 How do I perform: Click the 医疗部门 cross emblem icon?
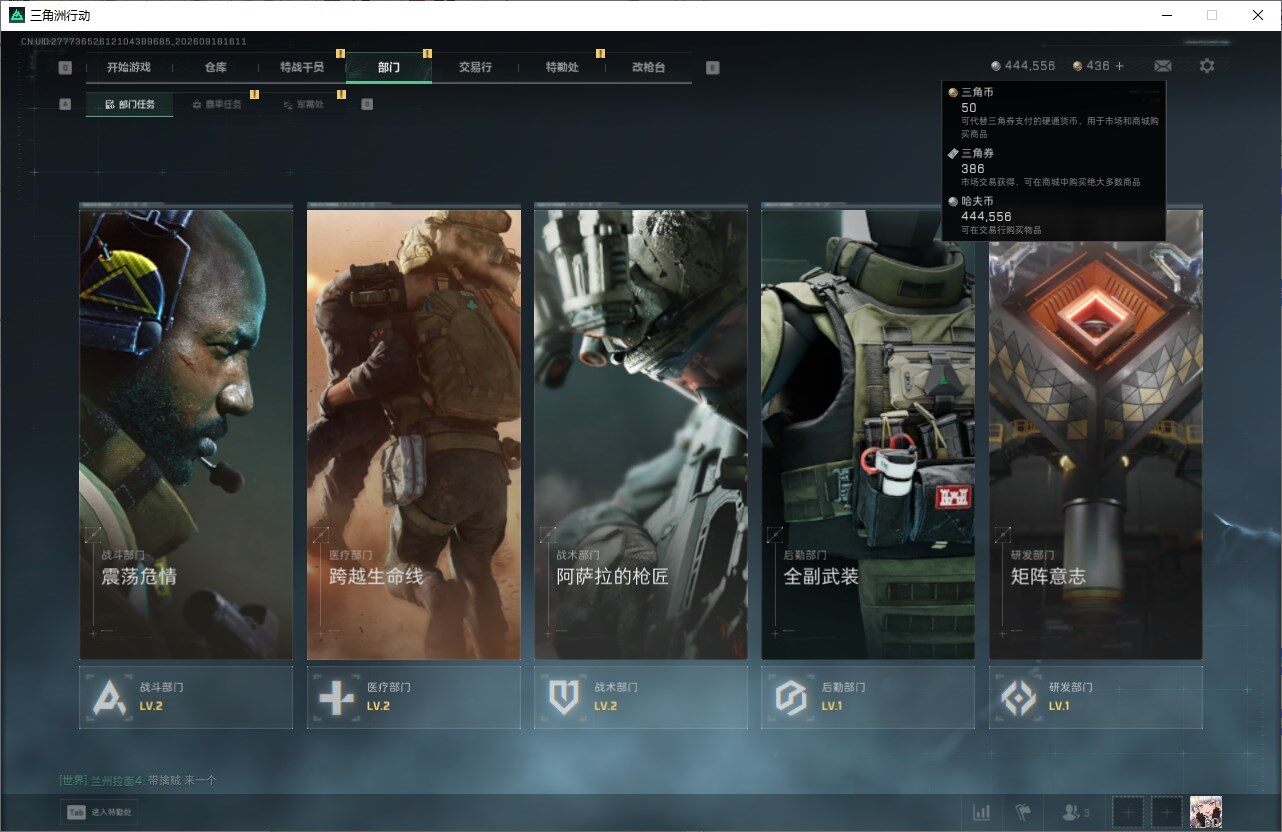click(336, 697)
